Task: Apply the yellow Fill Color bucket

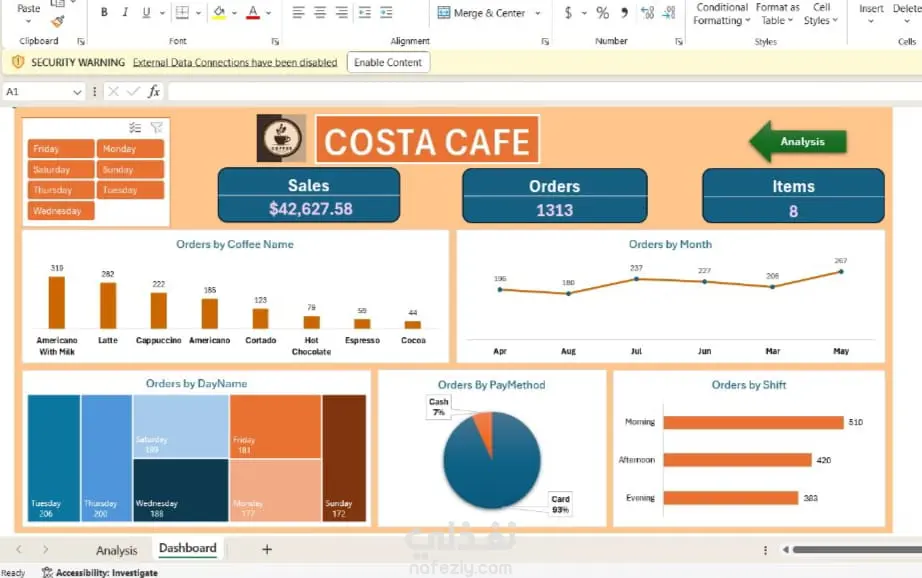Action: [219, 12]
